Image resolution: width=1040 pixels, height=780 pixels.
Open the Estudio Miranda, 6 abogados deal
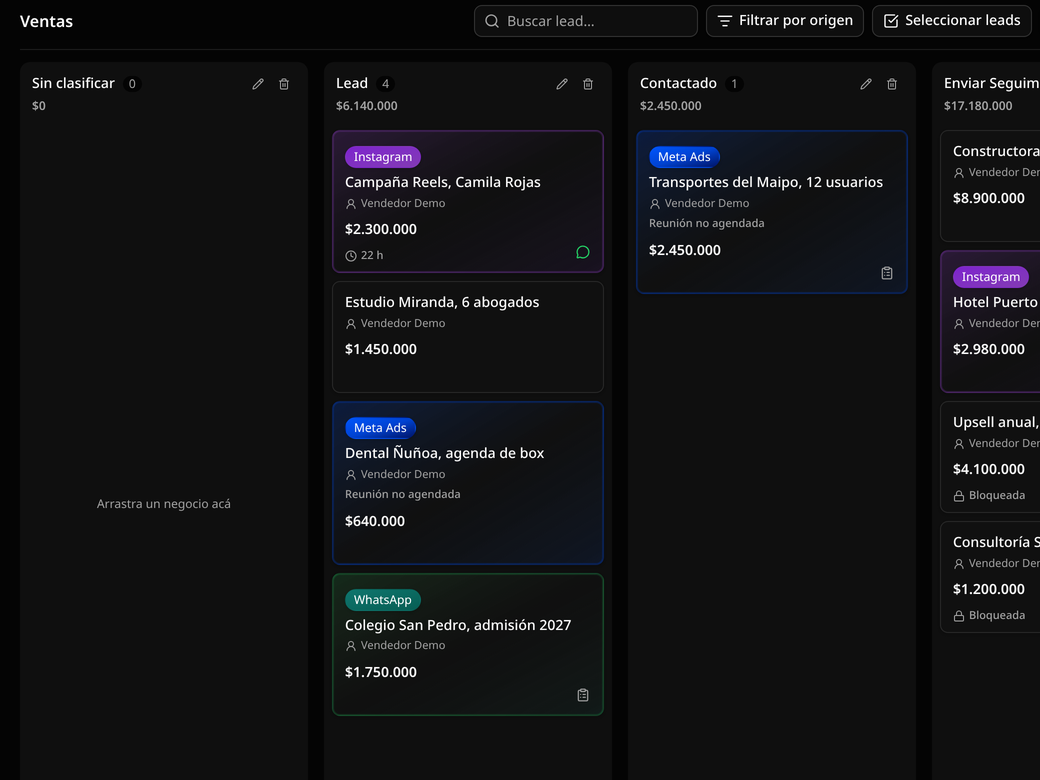click(x=468, y=337)
